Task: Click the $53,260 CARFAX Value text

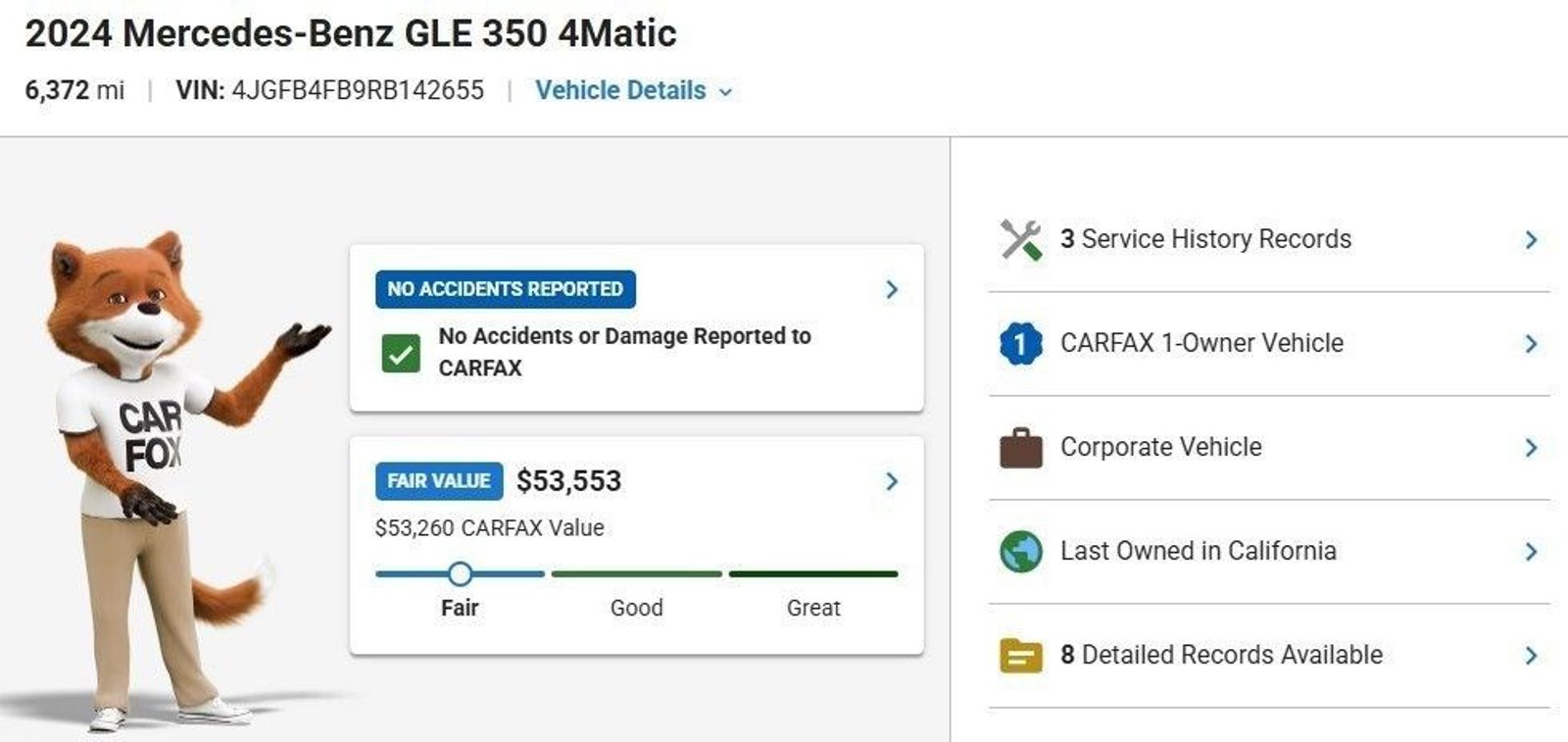Action: (489, 528)
